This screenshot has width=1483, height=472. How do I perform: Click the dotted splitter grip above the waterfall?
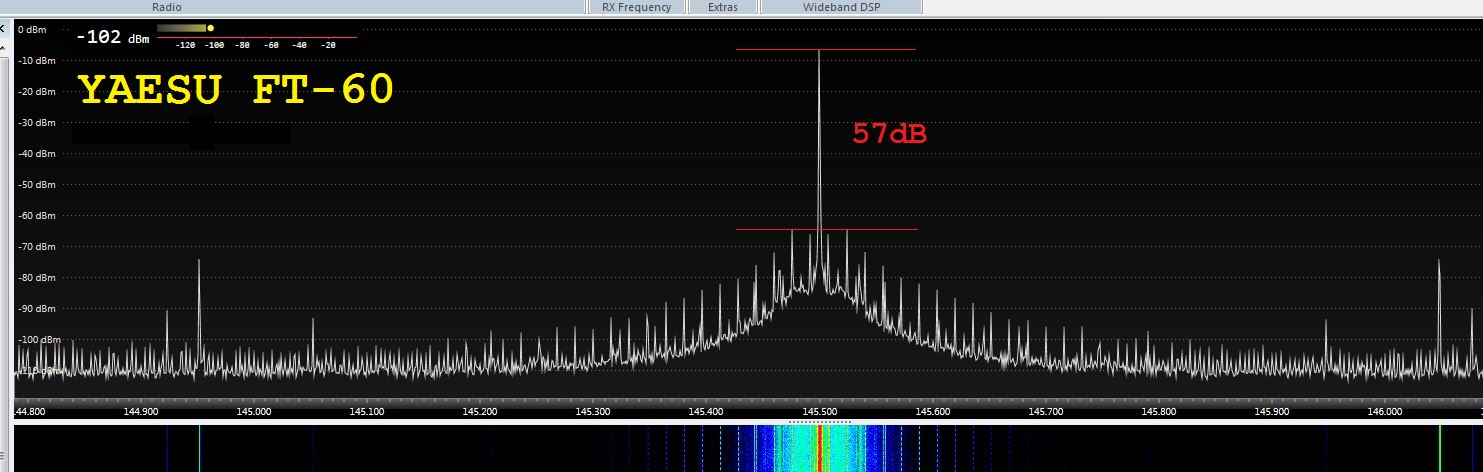point(819,421)
